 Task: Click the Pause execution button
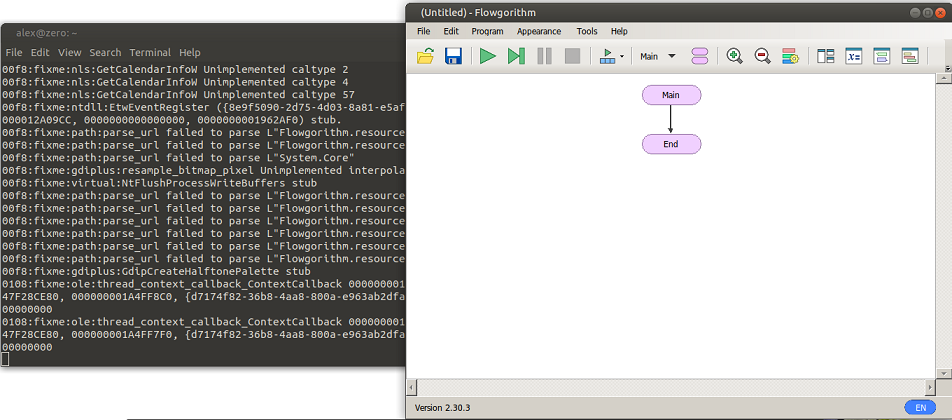tap(545, 56)
